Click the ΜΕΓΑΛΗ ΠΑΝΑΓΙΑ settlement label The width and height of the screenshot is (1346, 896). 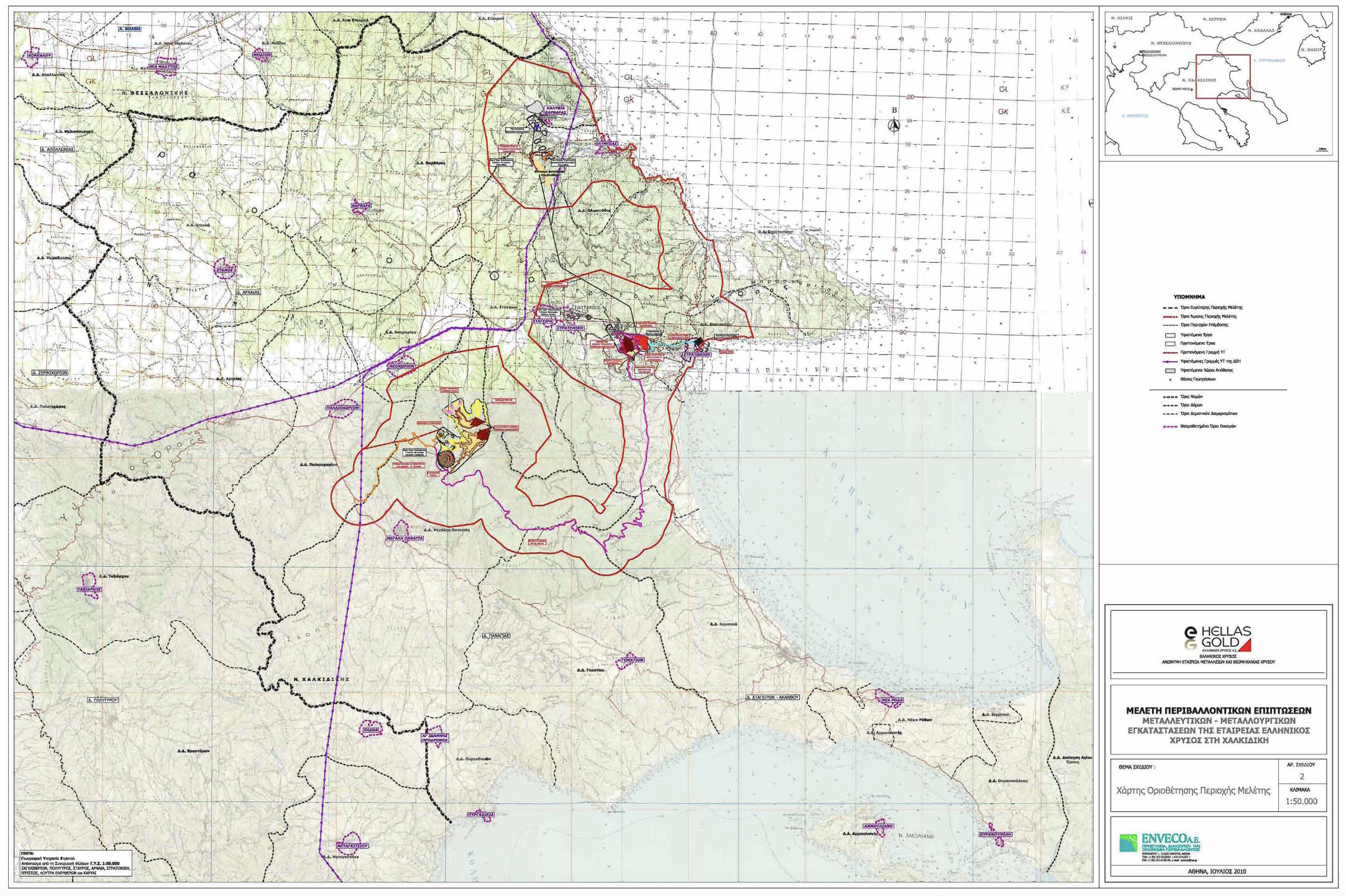pos(405,538)
